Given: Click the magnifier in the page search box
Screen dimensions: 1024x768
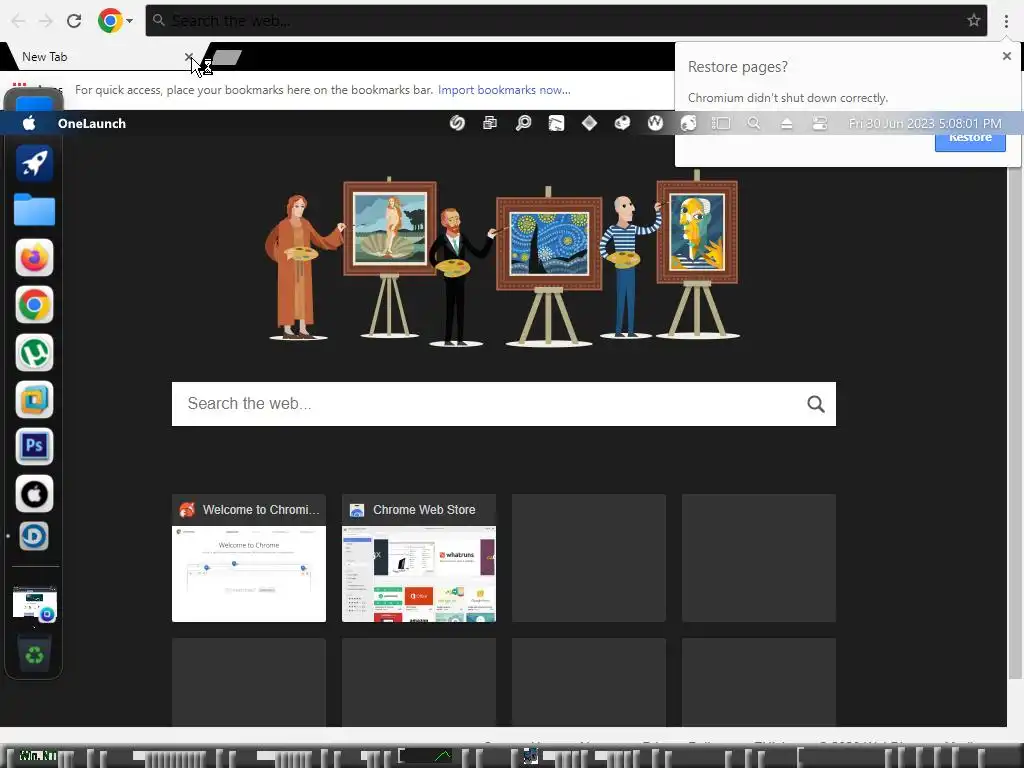Looking at the screenshot, I should (816, 404).
